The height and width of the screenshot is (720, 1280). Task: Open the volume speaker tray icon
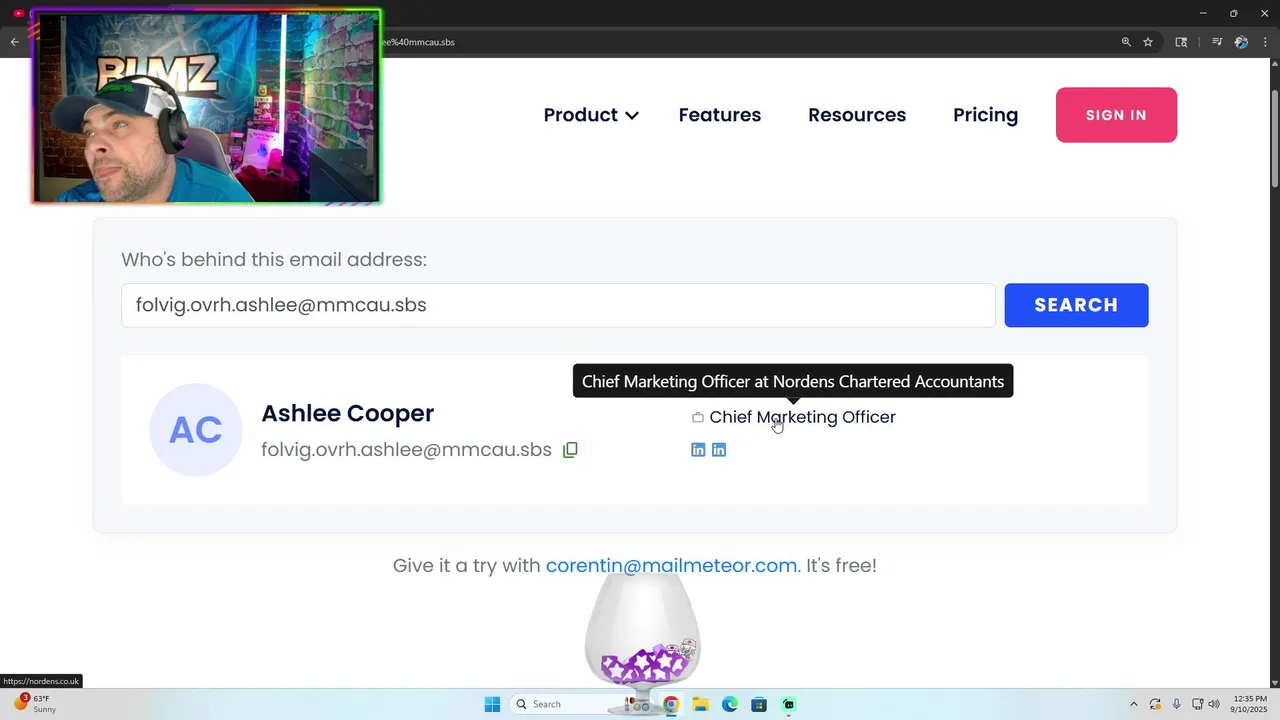pyautogui.click(x=1215, y=704)
